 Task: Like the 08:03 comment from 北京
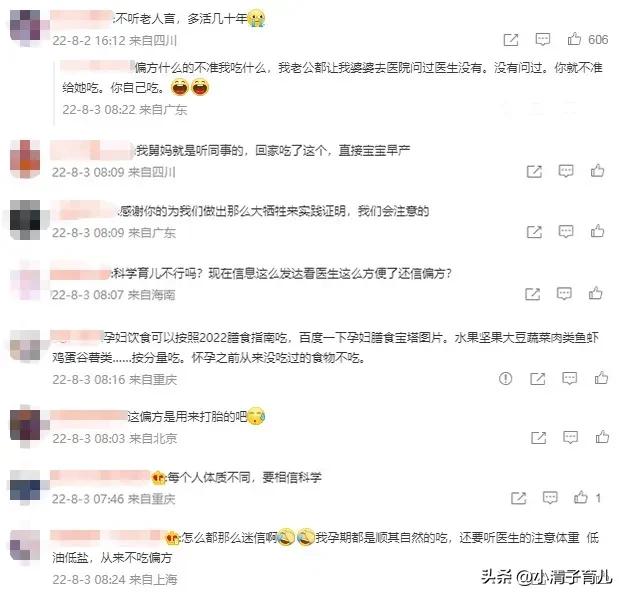tap(602, 437)
